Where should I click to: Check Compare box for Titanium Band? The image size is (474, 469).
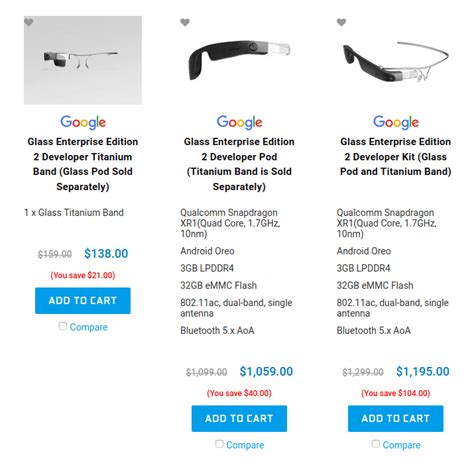[63, 326]
